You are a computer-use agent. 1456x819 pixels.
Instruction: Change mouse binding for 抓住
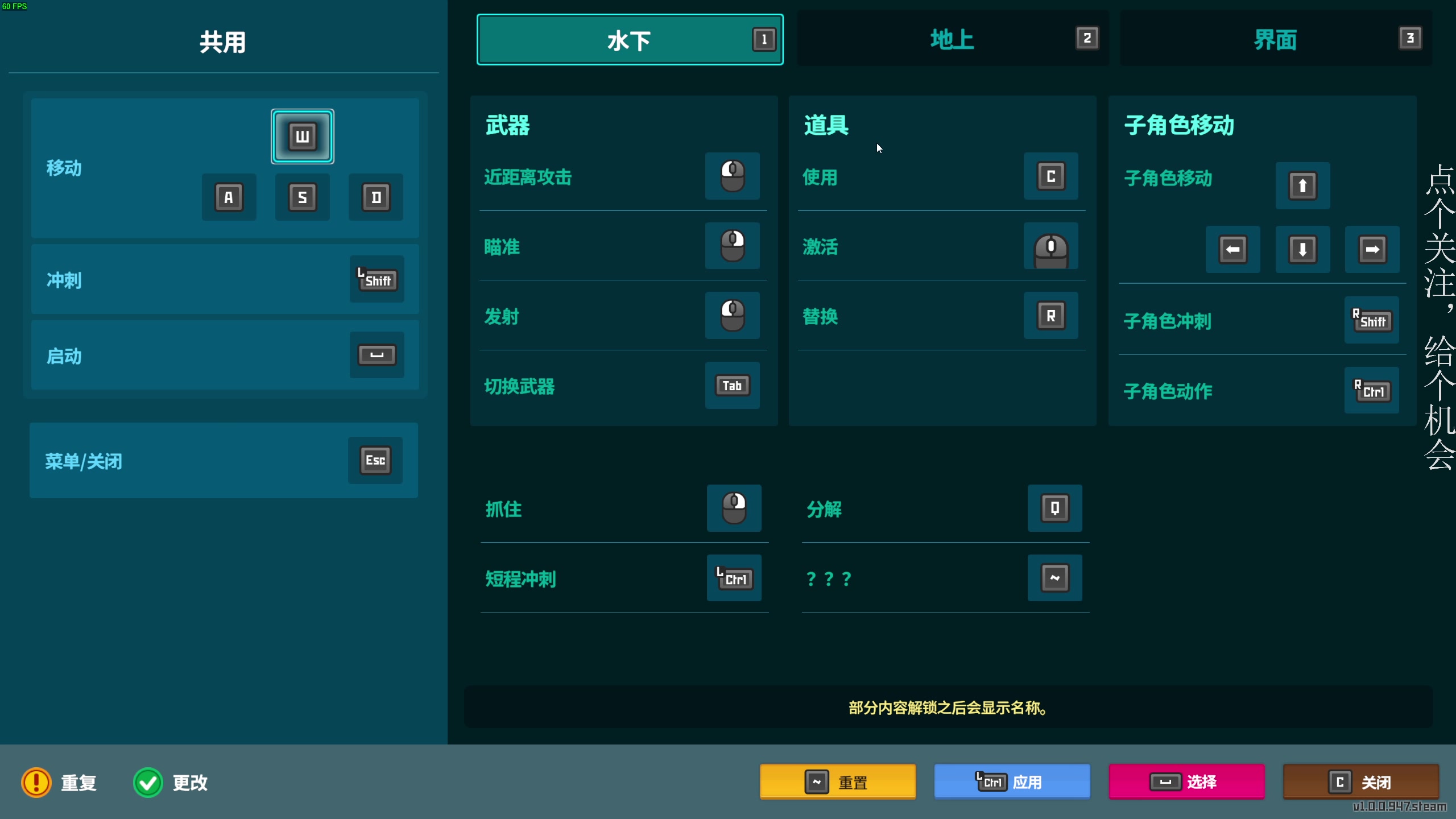coord(734,508)
